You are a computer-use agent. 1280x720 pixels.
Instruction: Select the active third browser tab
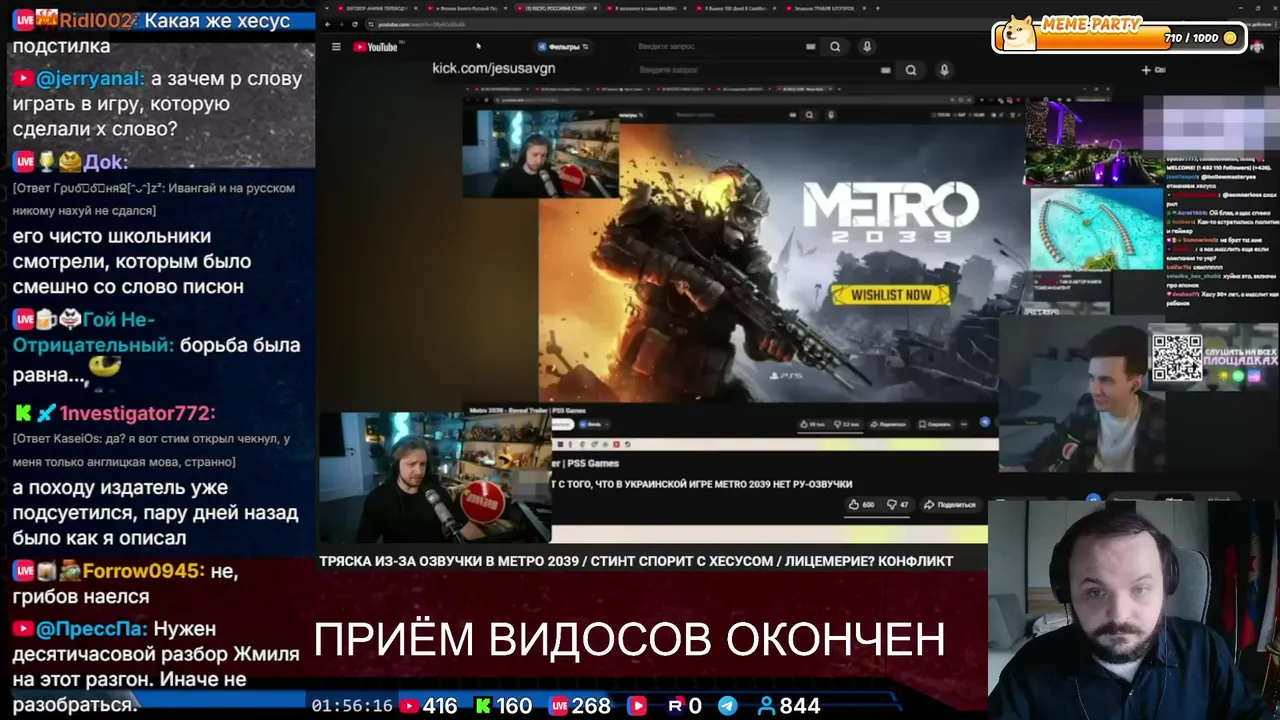point(558,8)
